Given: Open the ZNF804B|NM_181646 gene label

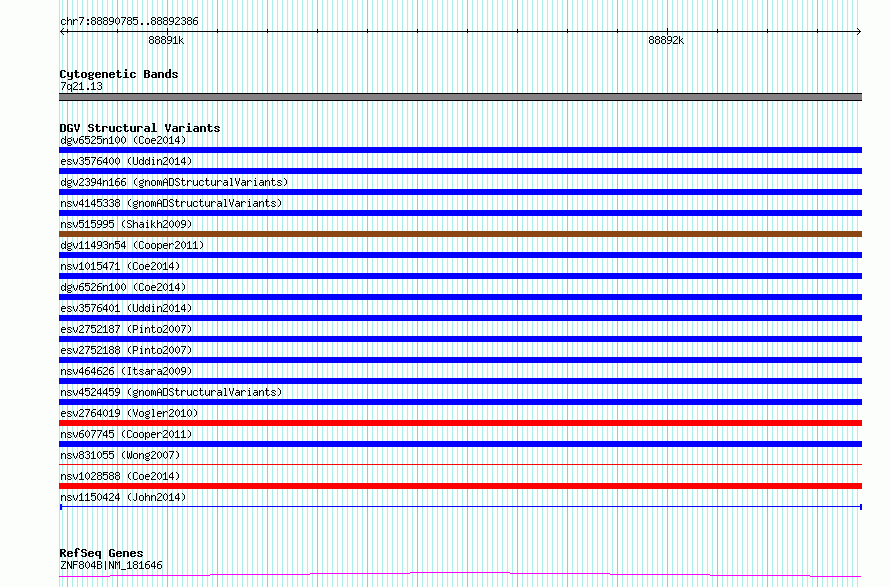Looking at the screenshot, I should 111,565.
